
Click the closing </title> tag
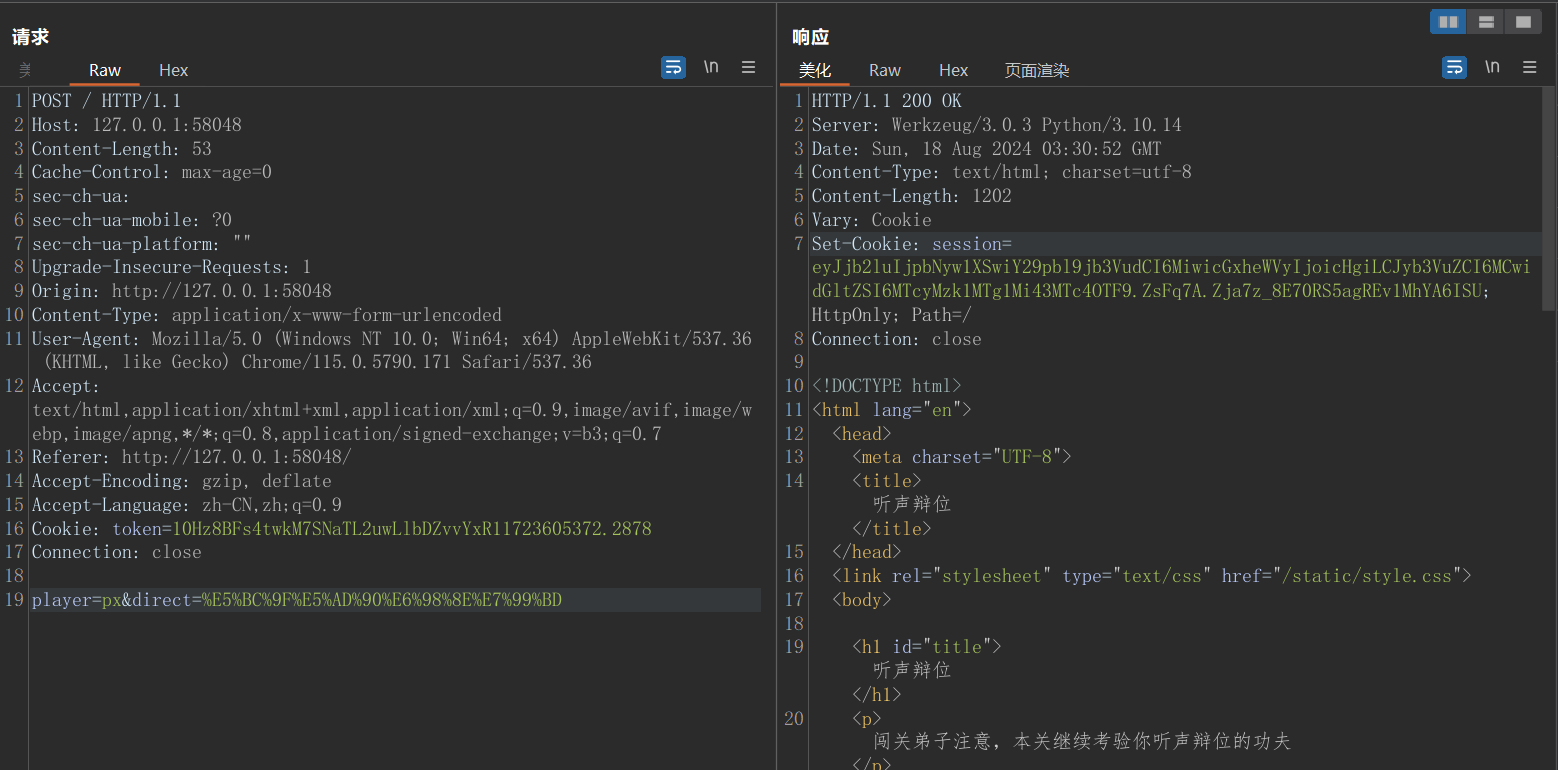tap(891, 528)
